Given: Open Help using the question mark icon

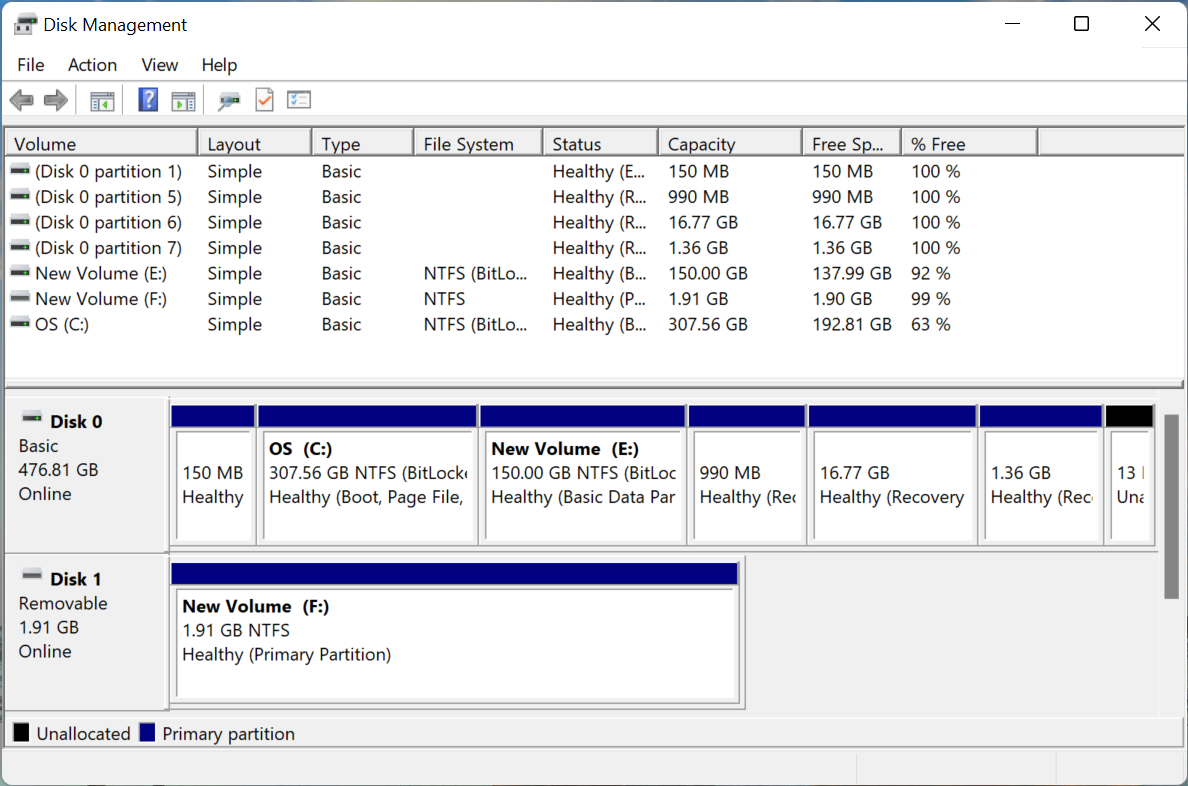Looking at the screenshot, I should click(147, 99).
